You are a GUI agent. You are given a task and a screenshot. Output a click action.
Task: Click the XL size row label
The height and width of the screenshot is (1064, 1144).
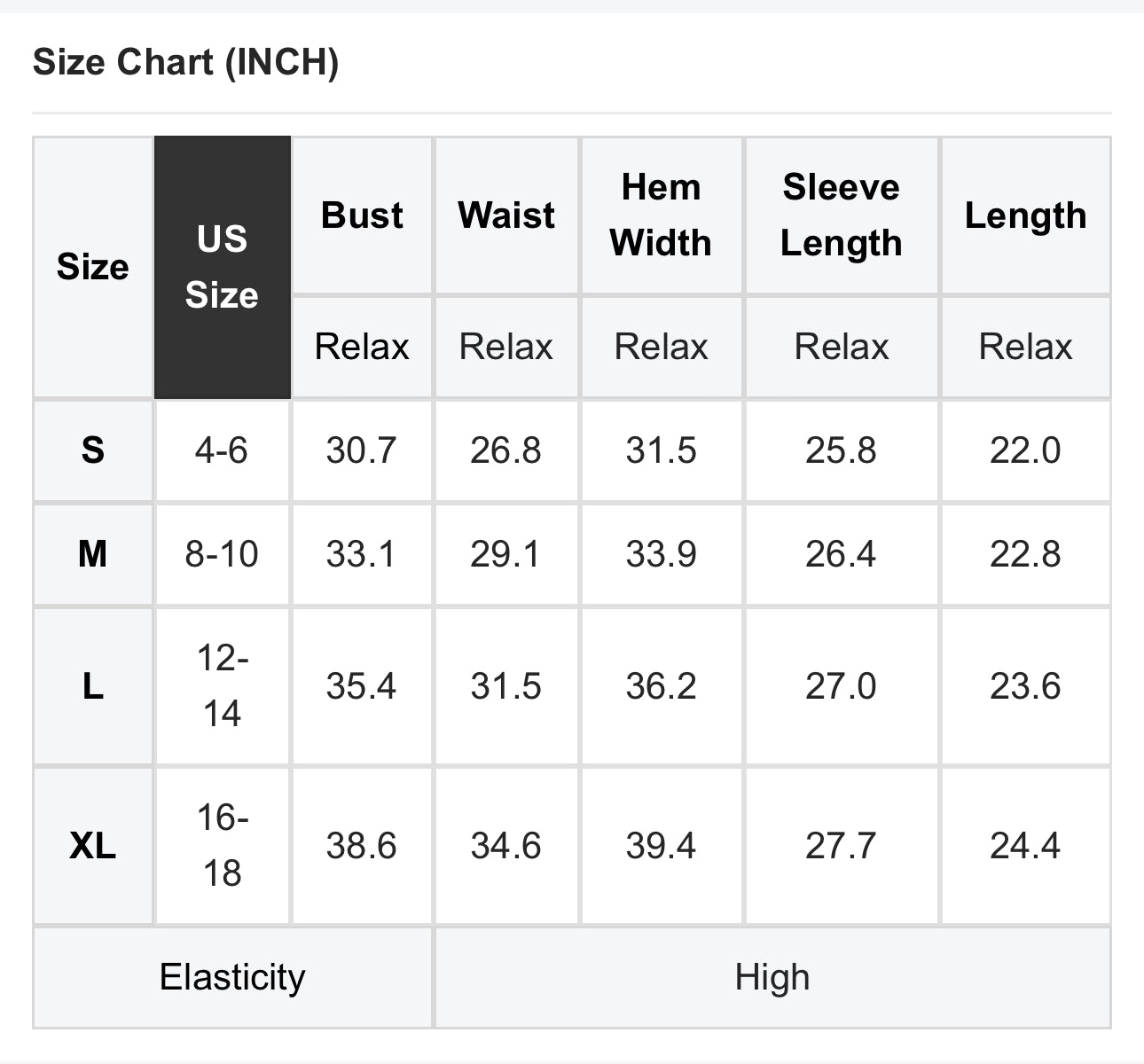tap(92, 846)
